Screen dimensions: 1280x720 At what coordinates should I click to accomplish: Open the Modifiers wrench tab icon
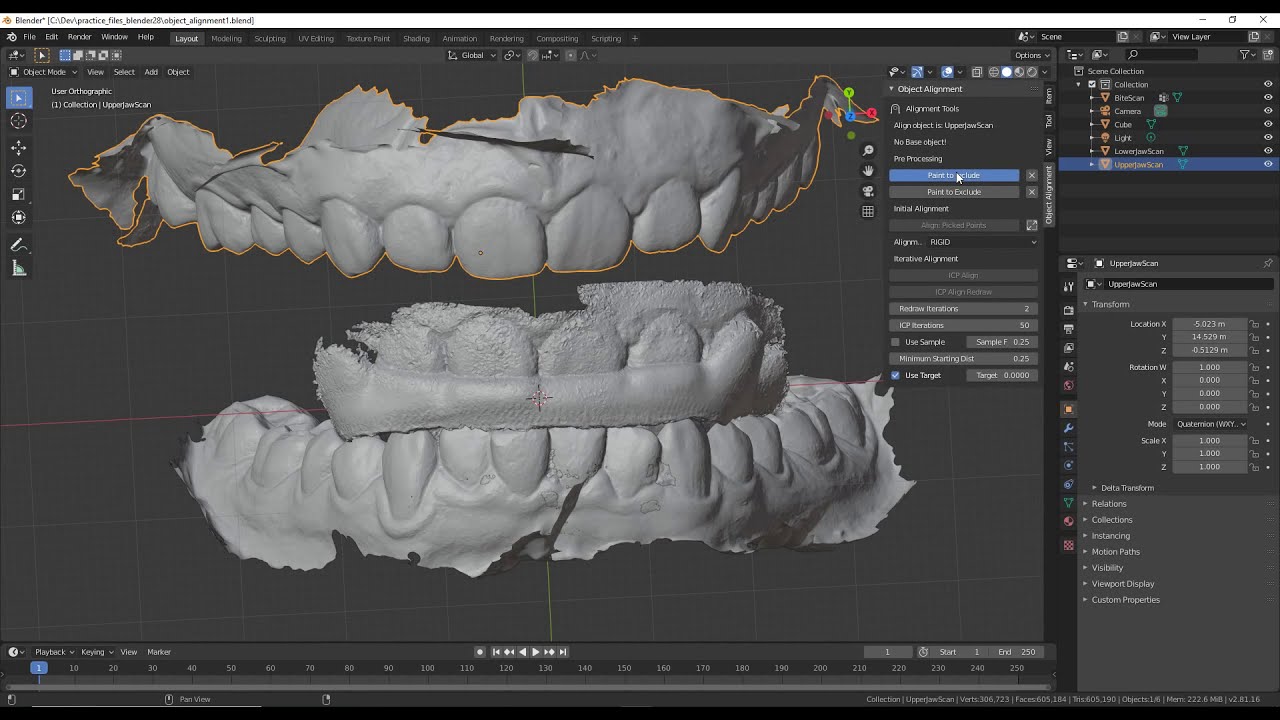(1068, 428)
